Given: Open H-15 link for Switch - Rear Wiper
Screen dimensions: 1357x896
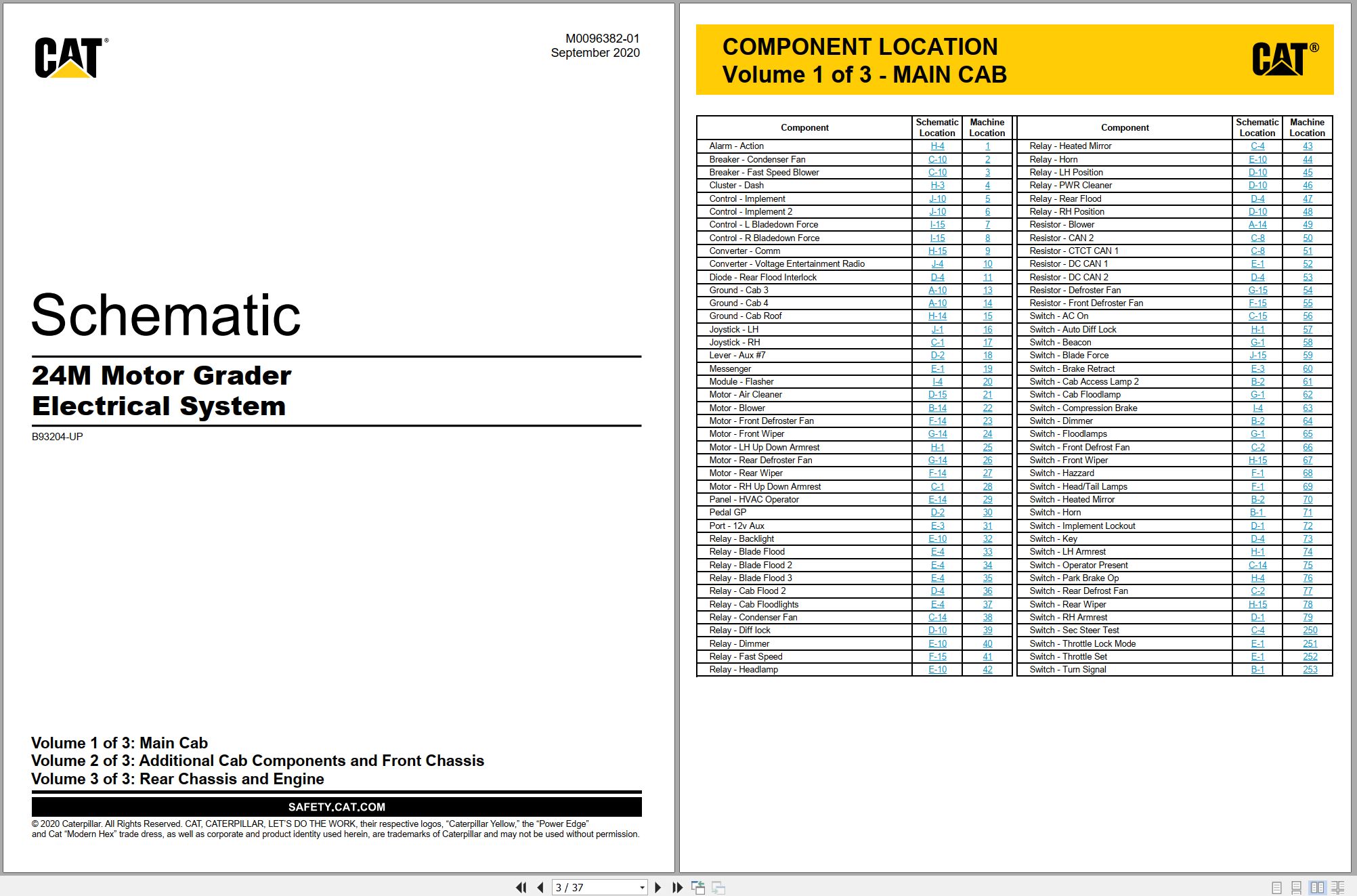Looking at the screenshot, I should [1257, 605].
